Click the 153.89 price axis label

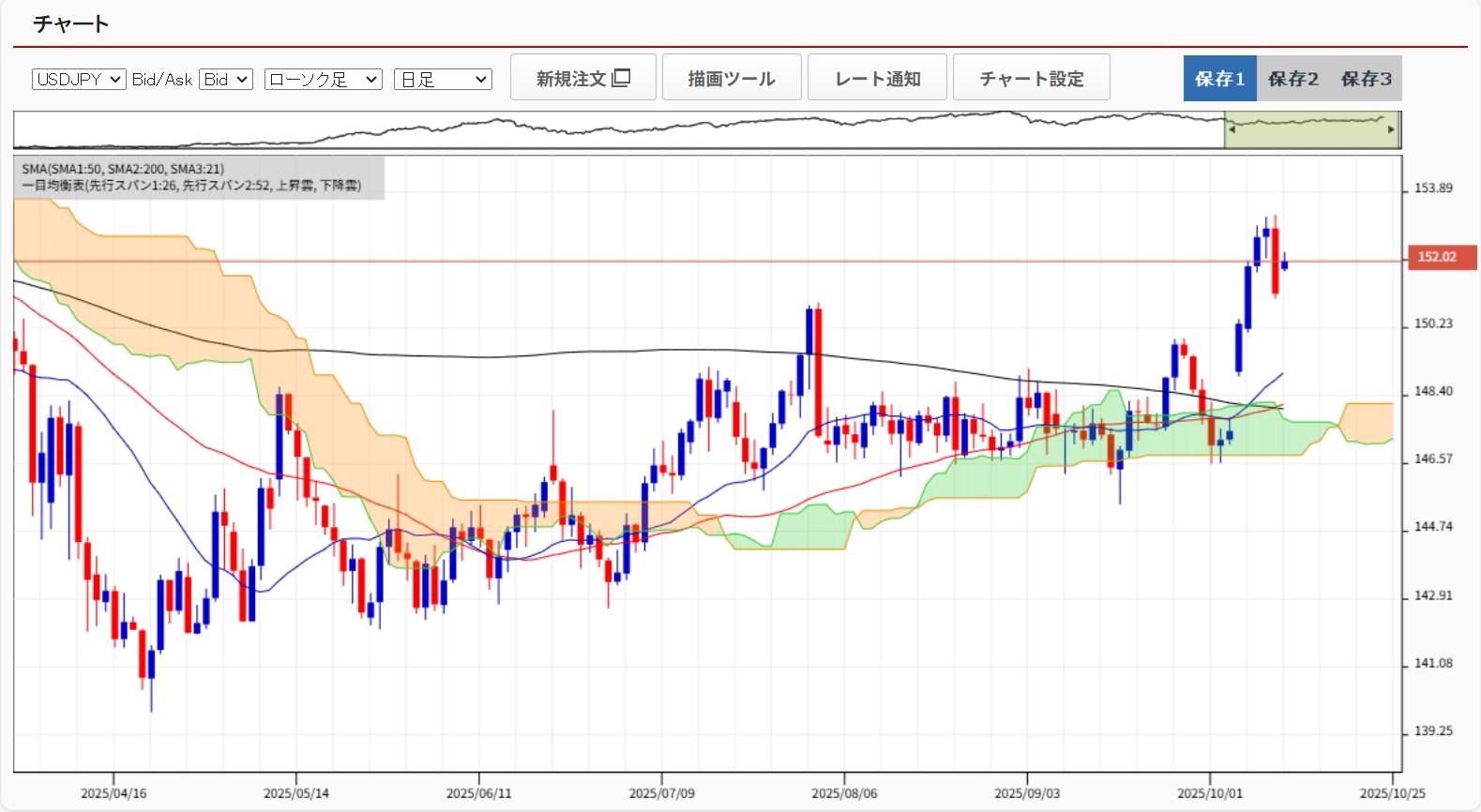tap(1433, 188)
